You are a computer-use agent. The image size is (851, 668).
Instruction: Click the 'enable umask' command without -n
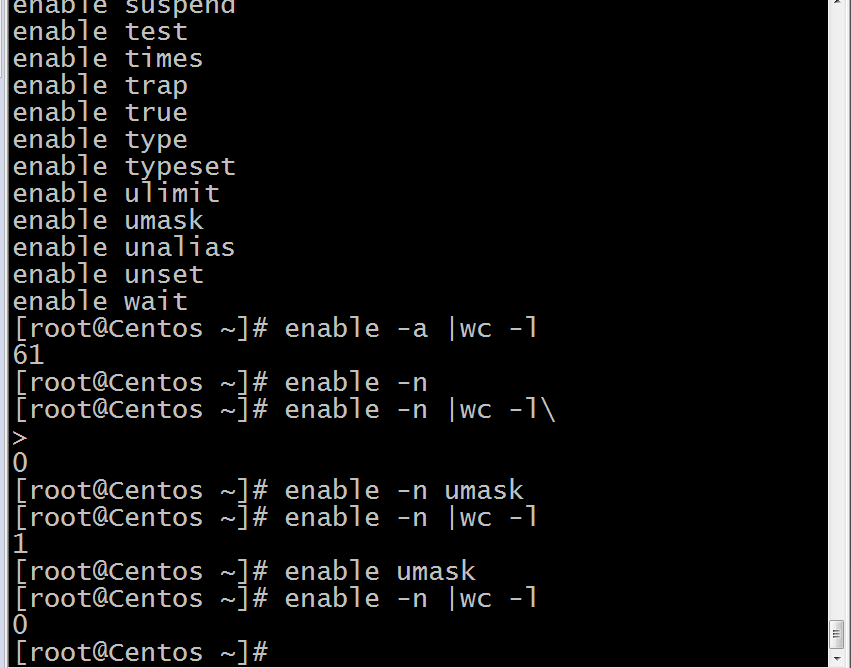pyautogui.click(x=380, y=571)
